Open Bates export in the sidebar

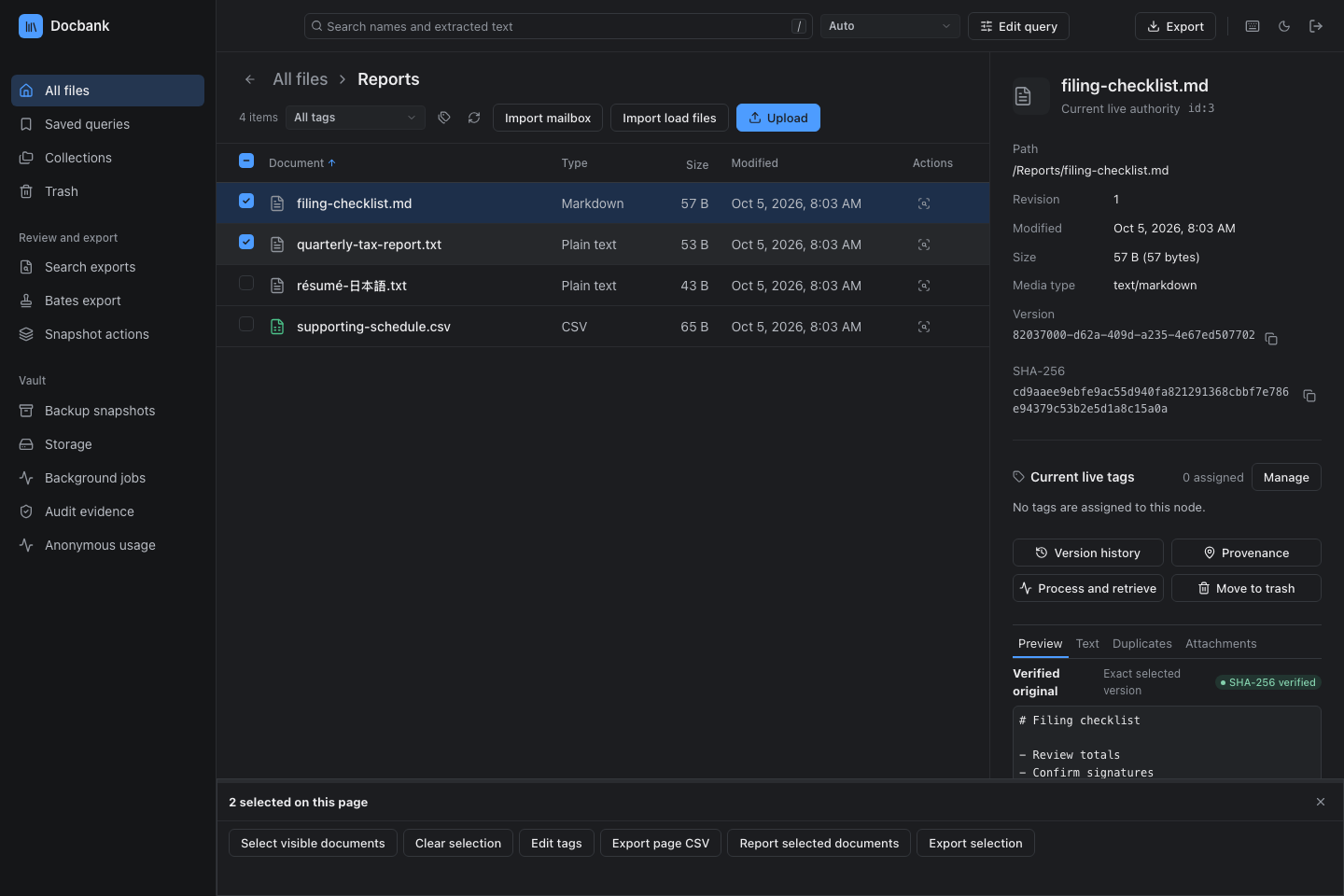[107, 301]
